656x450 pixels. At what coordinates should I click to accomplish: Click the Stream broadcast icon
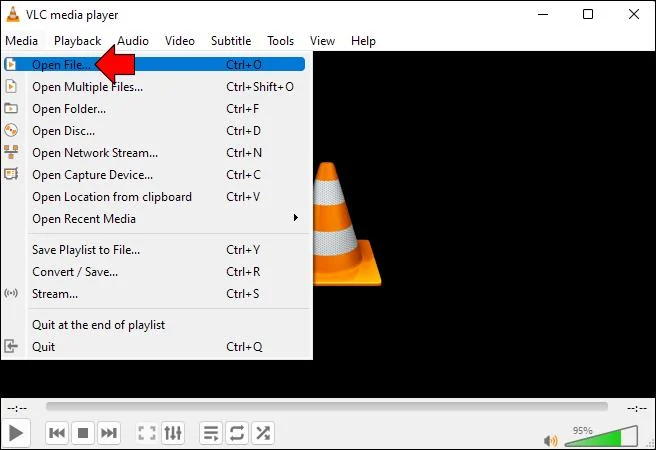click(x=11, y=293)
